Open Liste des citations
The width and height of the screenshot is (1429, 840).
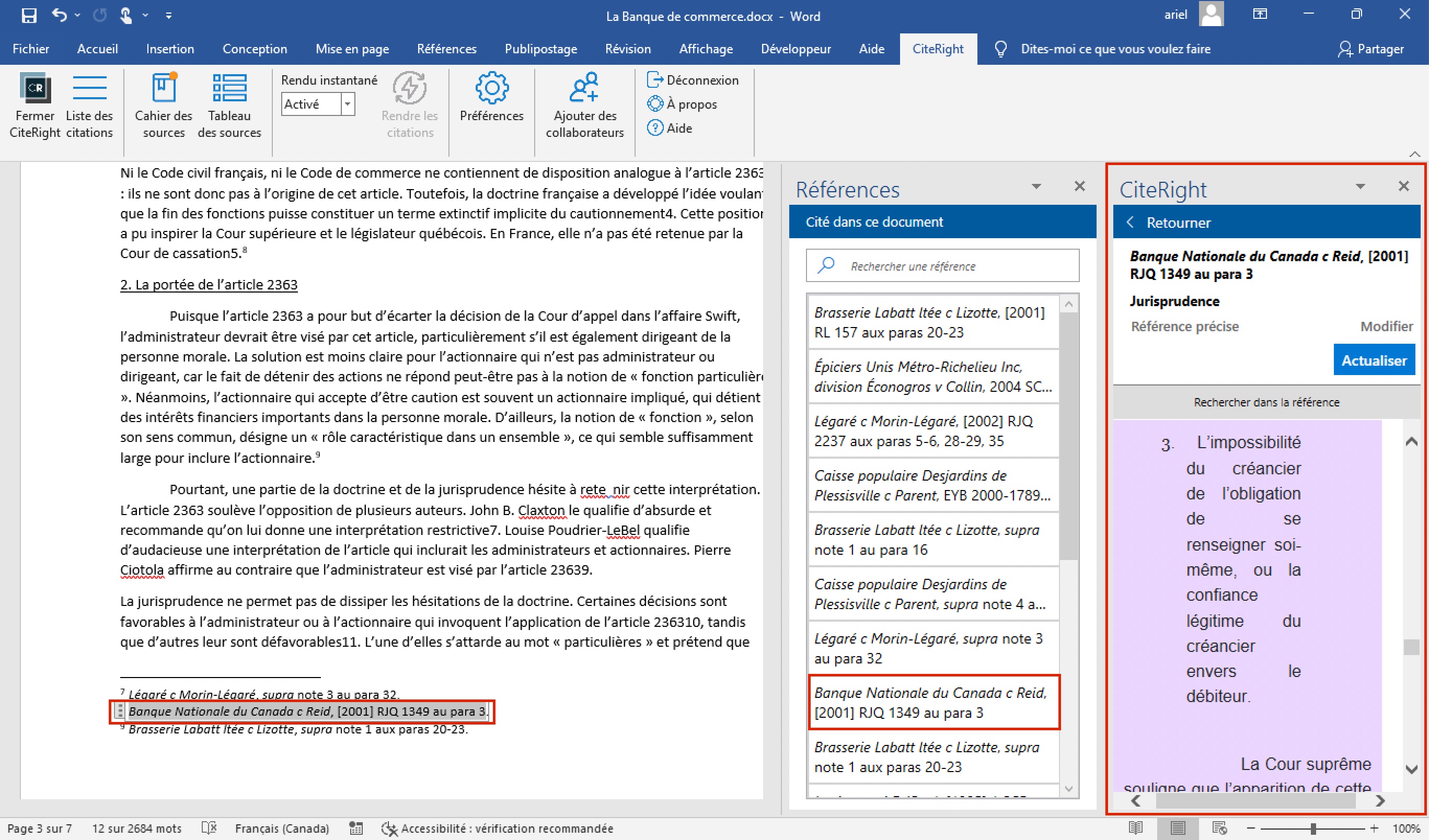(x=89, y=106)
